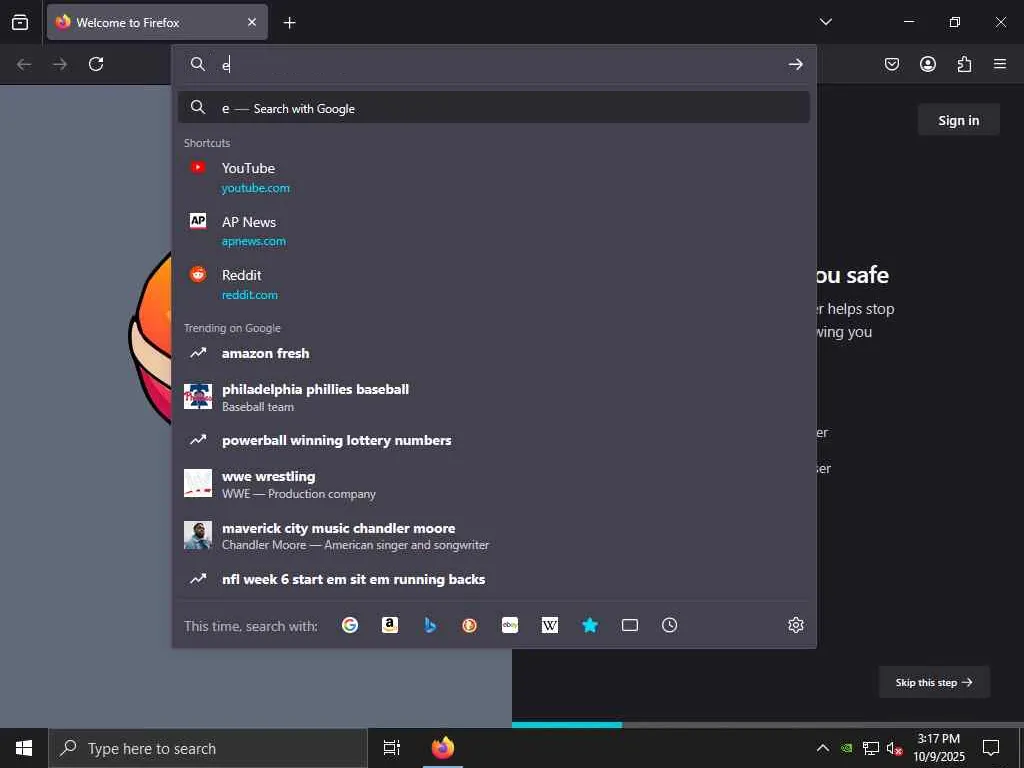The image size is (1024, 768).
Task: List all tabs dropdown arrow
Action: click(826, 22)
